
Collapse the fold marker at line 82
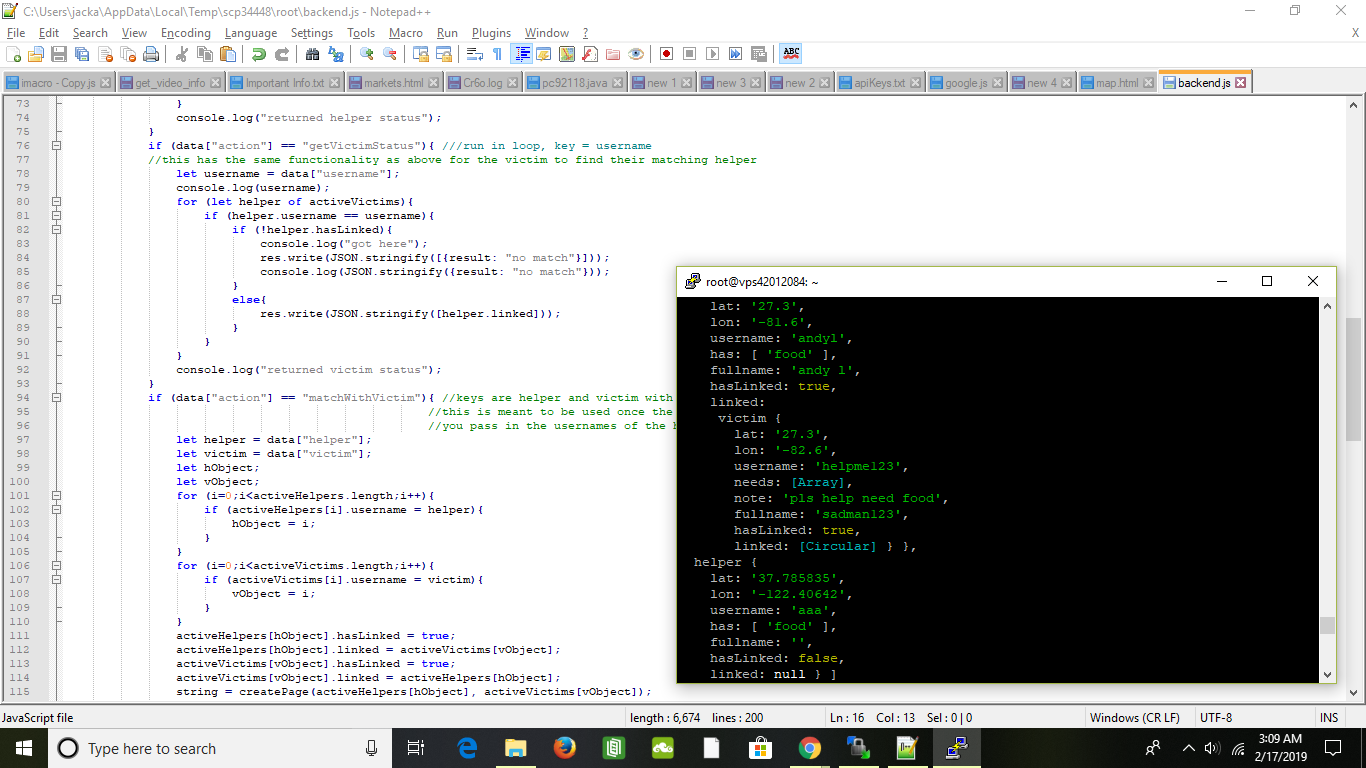pos(57,230)
